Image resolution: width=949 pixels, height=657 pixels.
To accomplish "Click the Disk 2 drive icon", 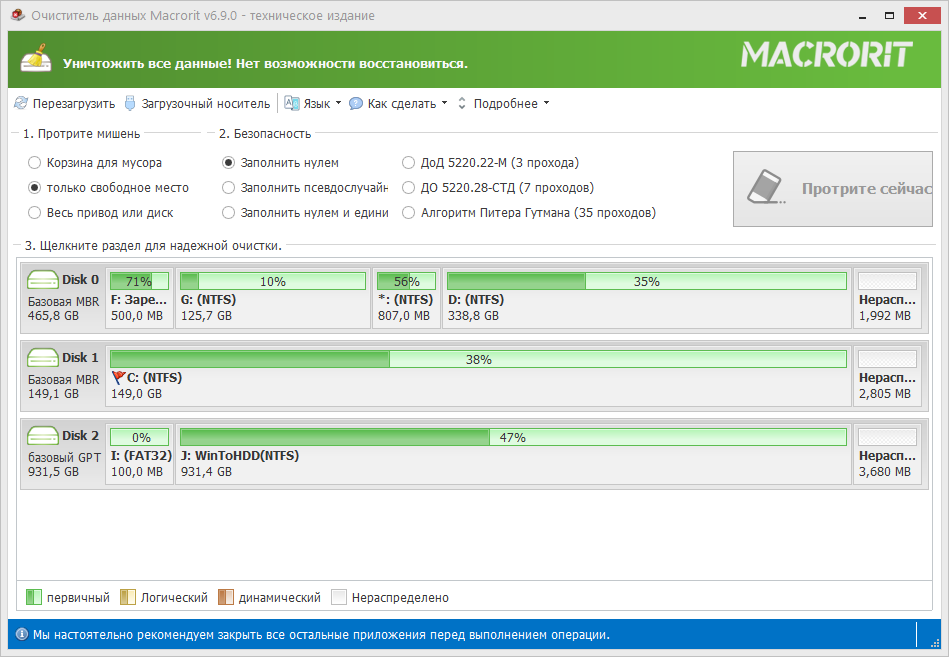I will click(x=42, y=436).
